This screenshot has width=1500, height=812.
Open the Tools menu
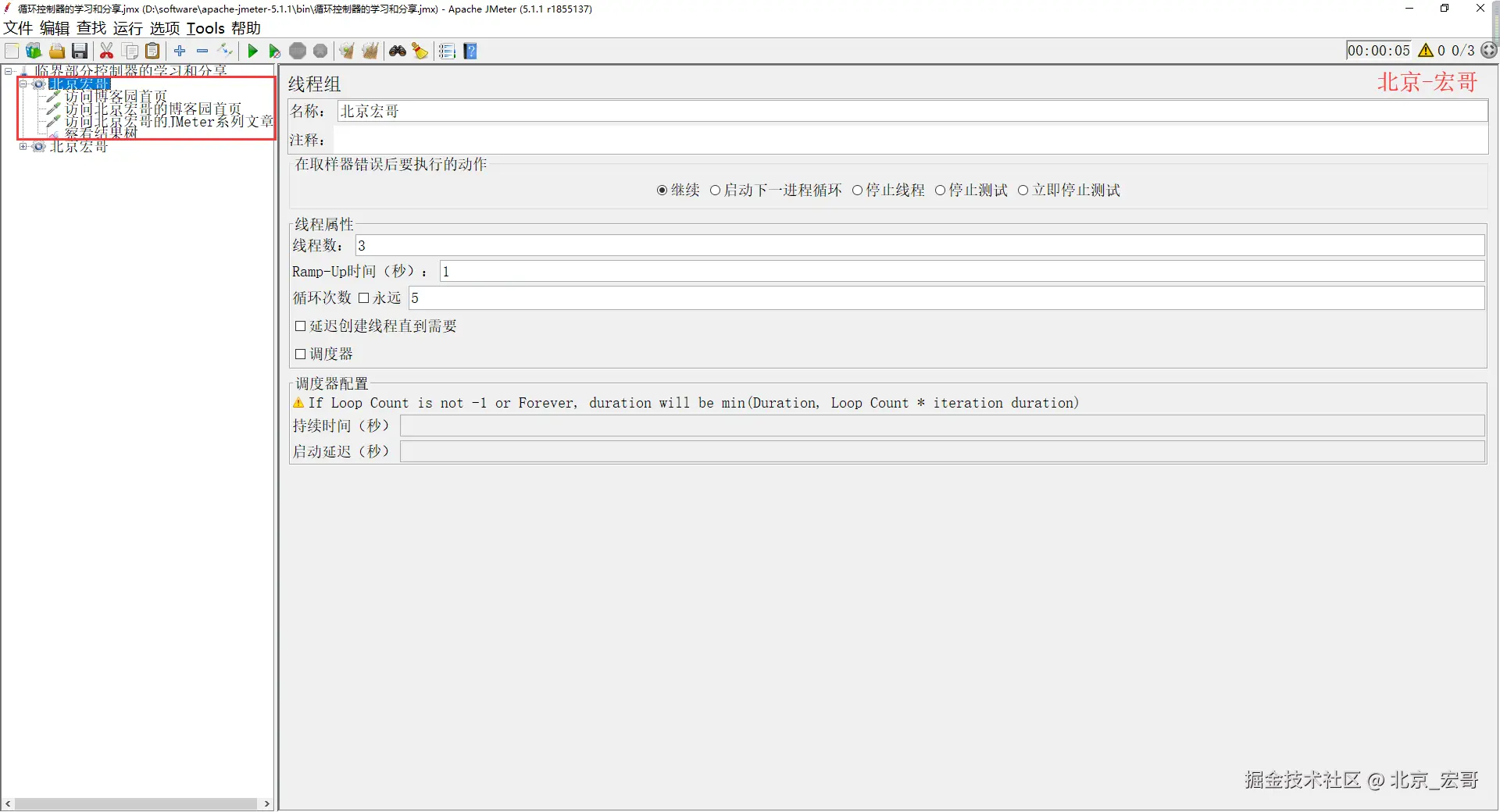205,28
